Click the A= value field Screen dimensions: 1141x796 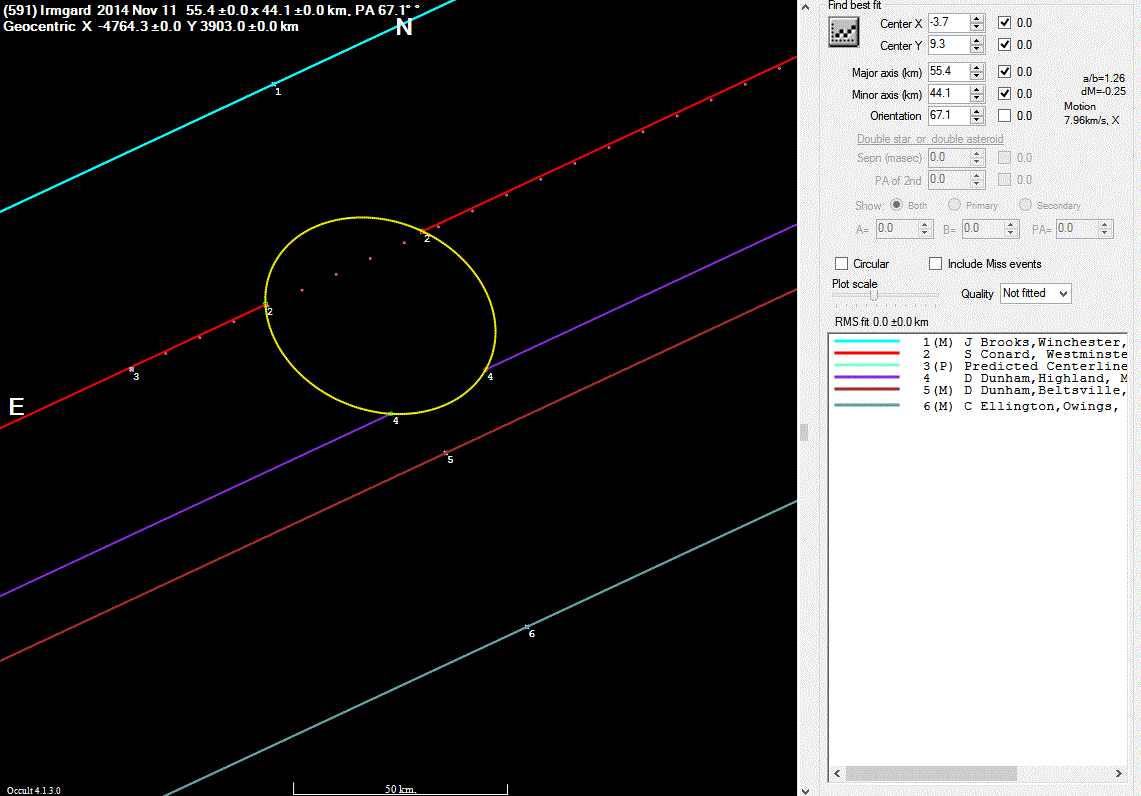click(896, 228)
